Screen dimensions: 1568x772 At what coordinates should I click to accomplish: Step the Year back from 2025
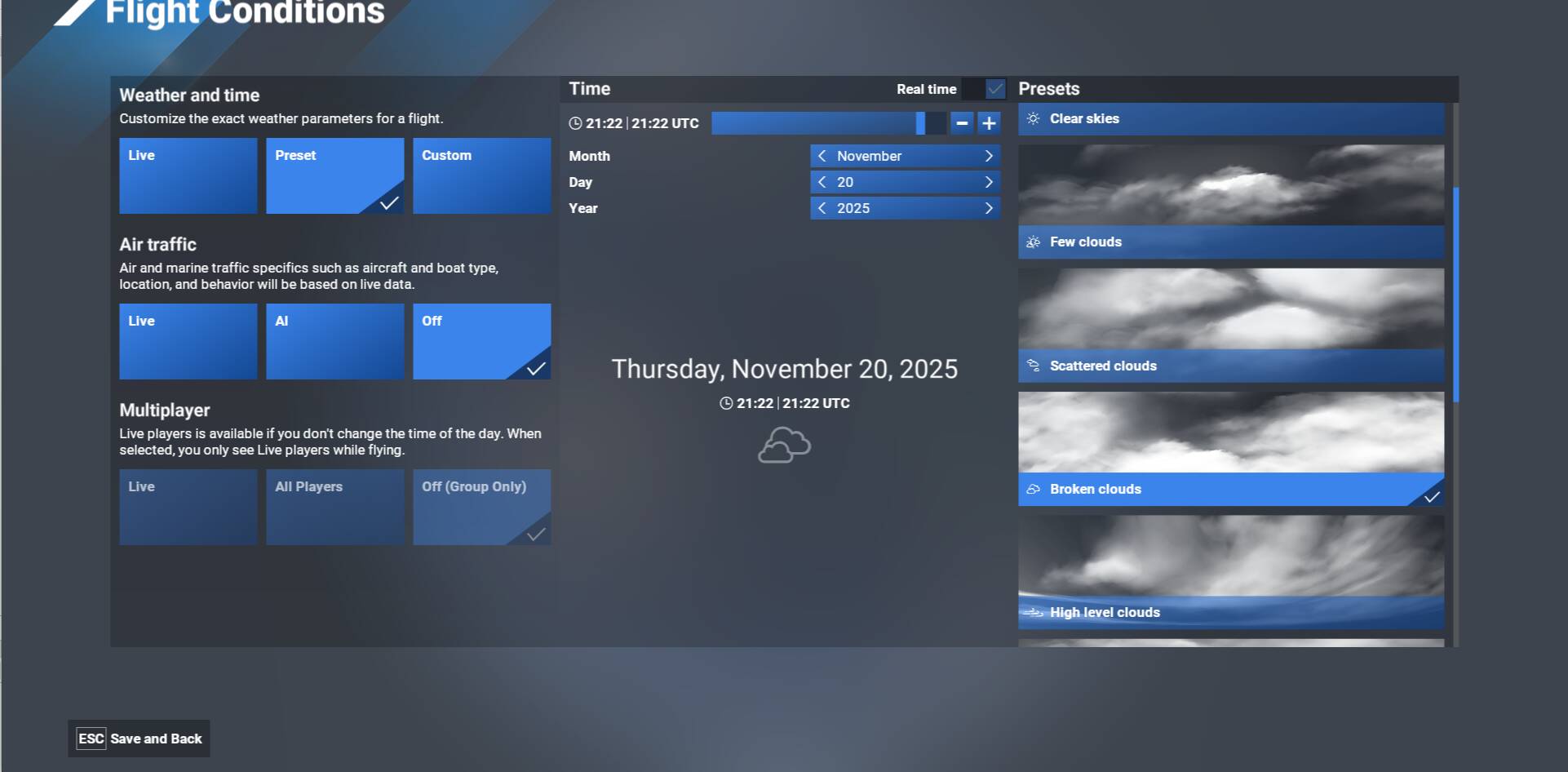click(x=822, y=208)
